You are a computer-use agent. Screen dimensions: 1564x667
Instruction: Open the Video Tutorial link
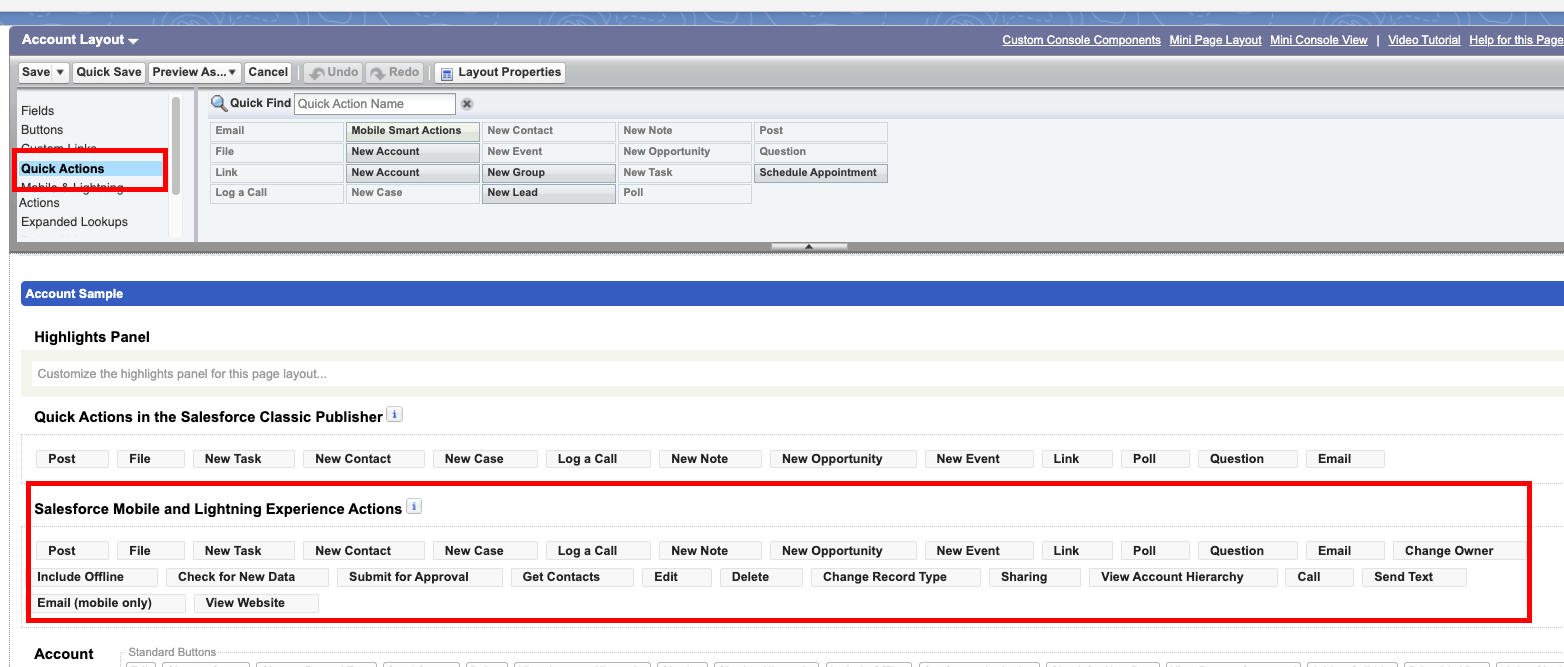coord(1424,40)
